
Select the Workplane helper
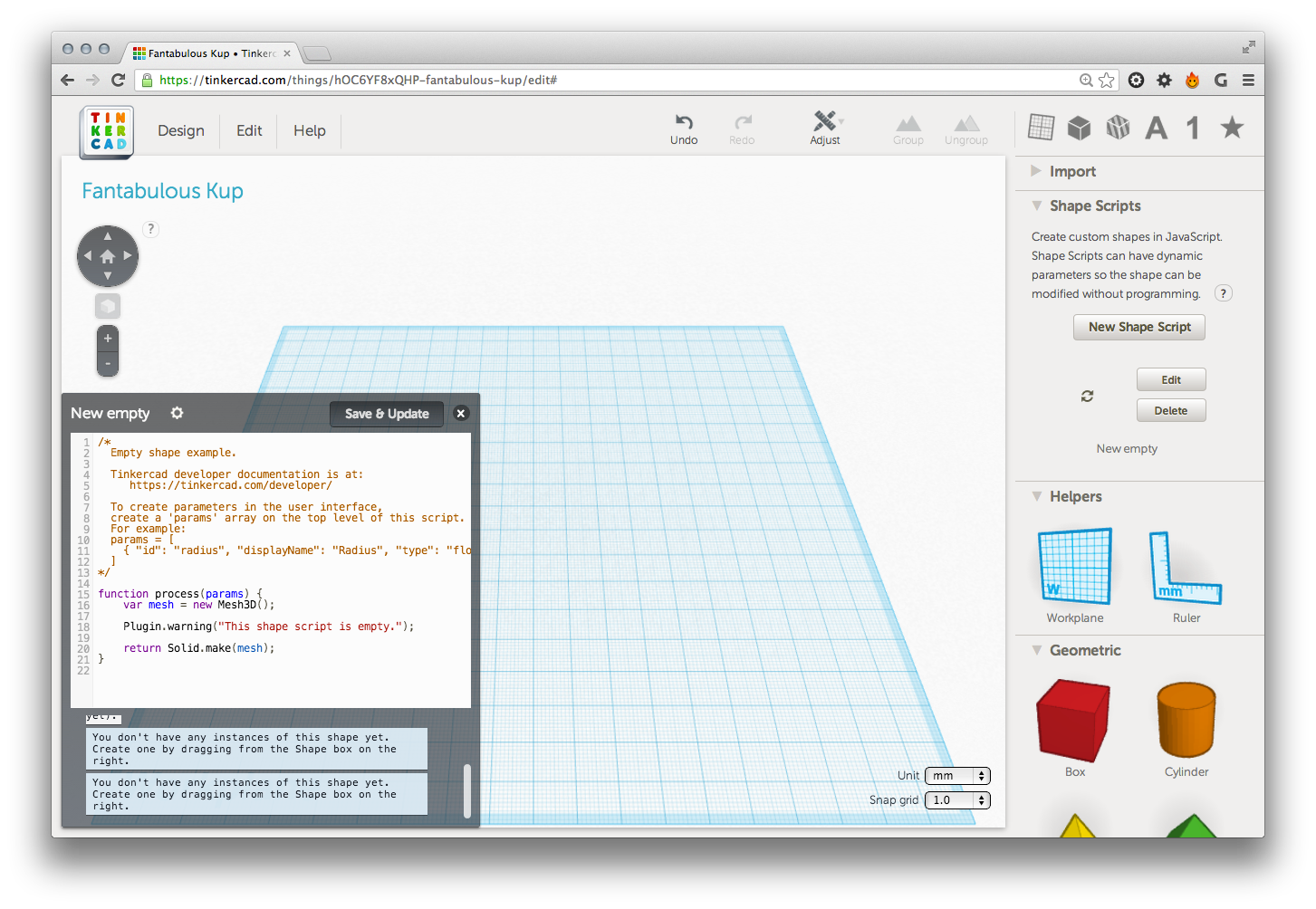coord(1074,568)
